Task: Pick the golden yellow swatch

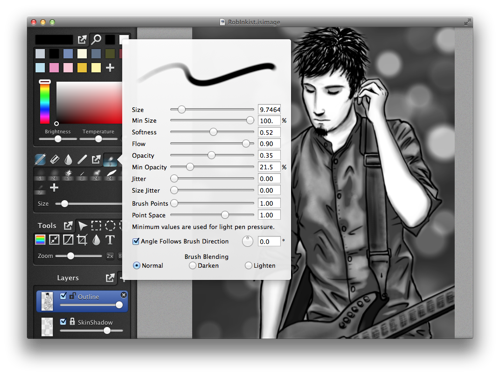Action: pos(82,68)
